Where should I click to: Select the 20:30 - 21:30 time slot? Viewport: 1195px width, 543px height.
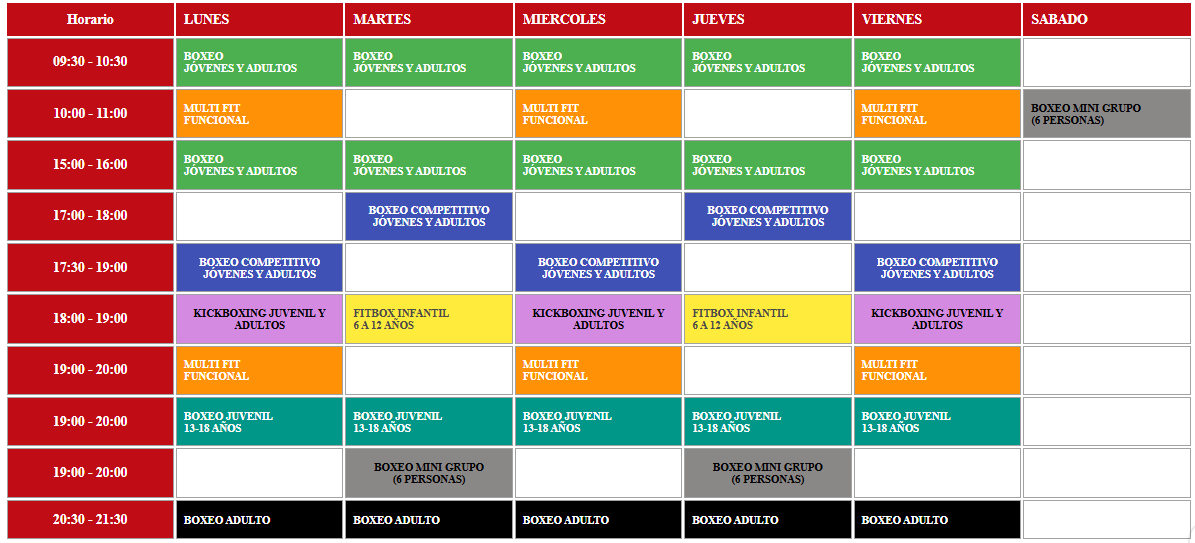tap(90, 520)
